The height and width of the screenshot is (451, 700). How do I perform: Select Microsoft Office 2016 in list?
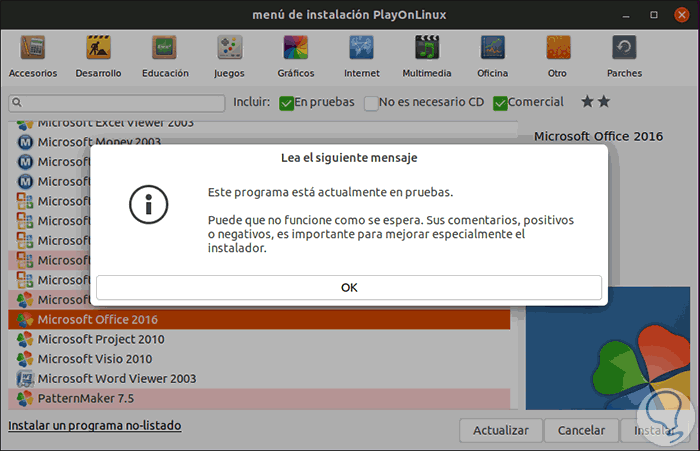(x=259, y=320)
